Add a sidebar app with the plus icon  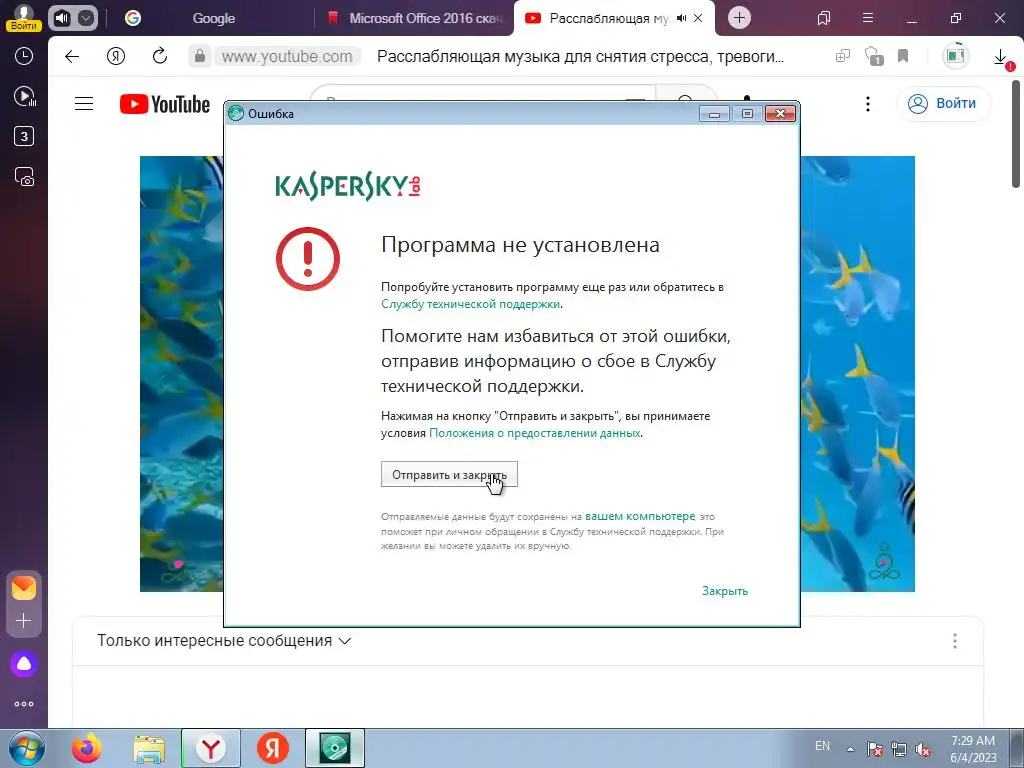pos(24,620)
